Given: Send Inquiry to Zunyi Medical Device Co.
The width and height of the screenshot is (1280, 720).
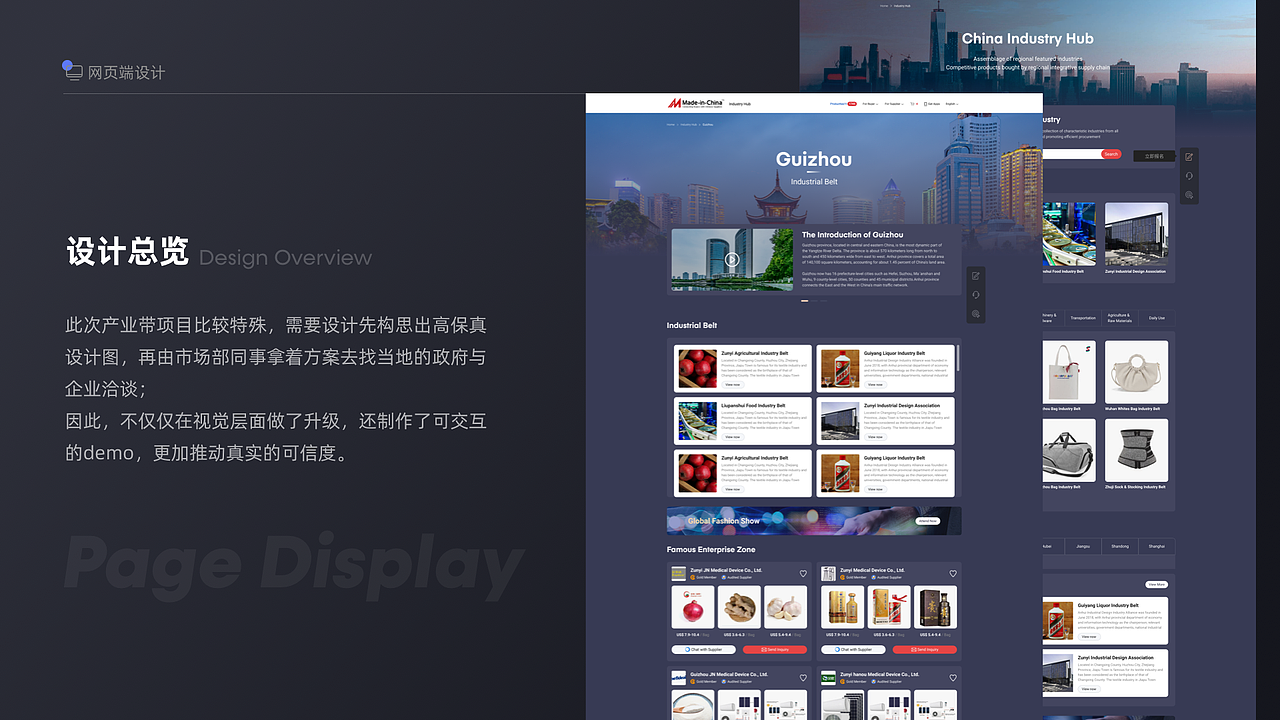Looking at the screenshot, I should (x=925, y=650).
